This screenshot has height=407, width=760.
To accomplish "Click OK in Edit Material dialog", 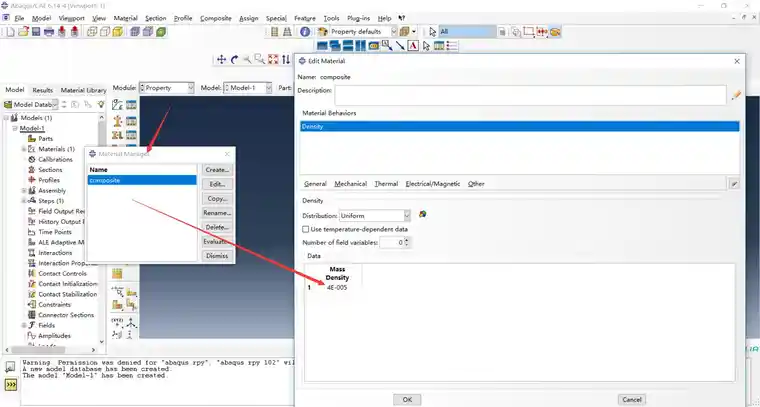I will tap(407, 400).
